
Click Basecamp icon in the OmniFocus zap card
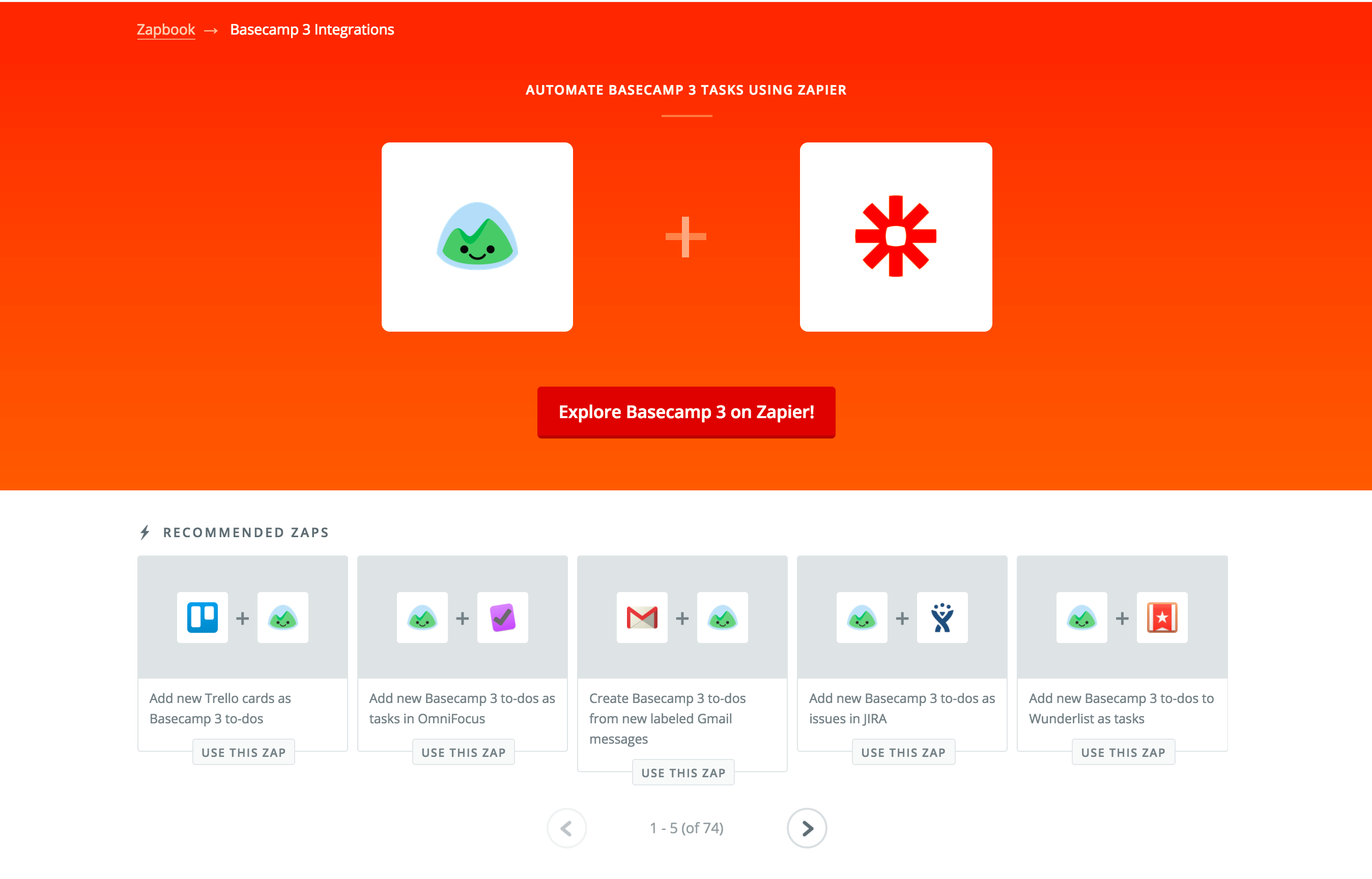pos(422,618)
